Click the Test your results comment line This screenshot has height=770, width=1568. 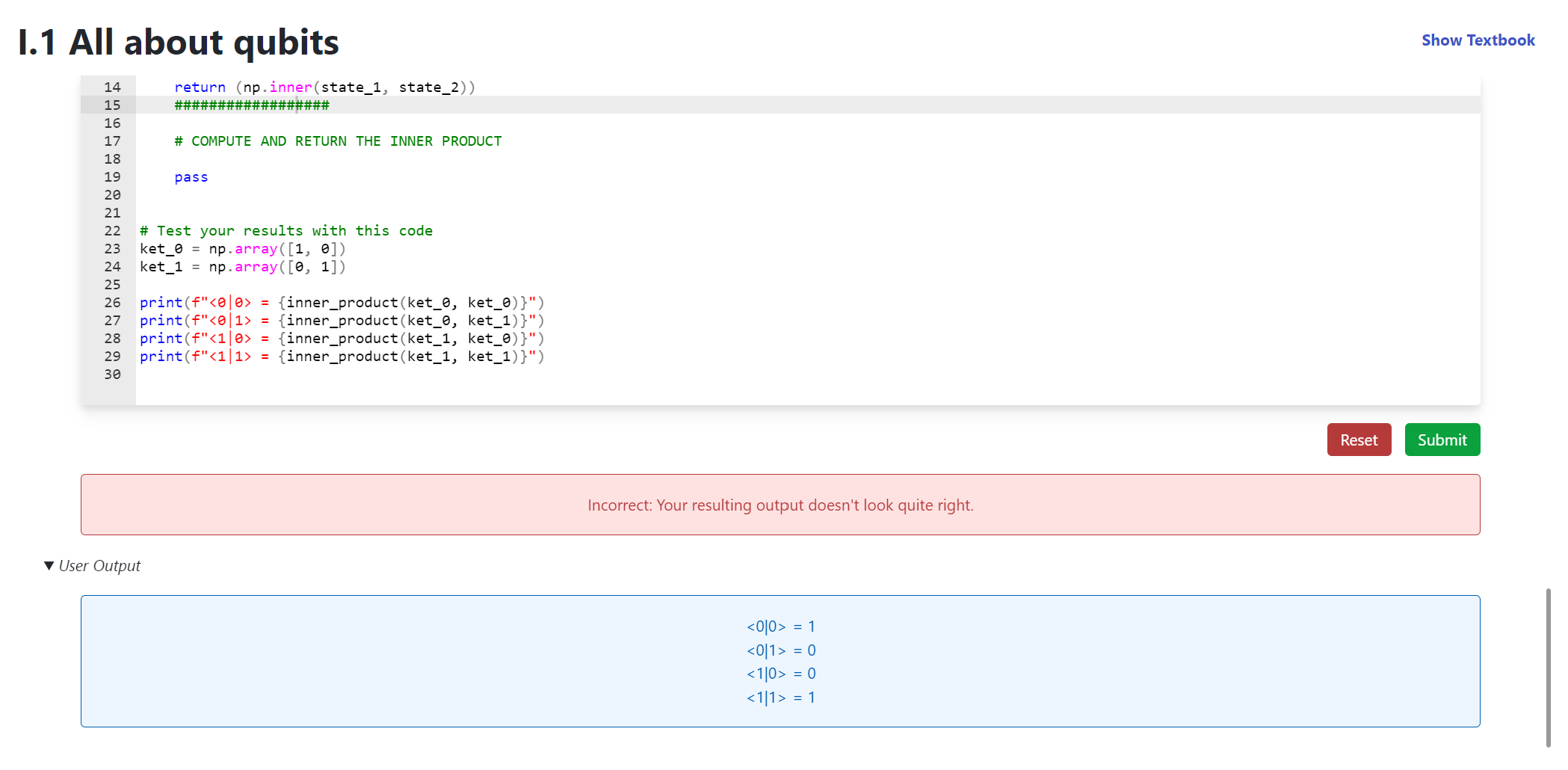coord(286,230)
